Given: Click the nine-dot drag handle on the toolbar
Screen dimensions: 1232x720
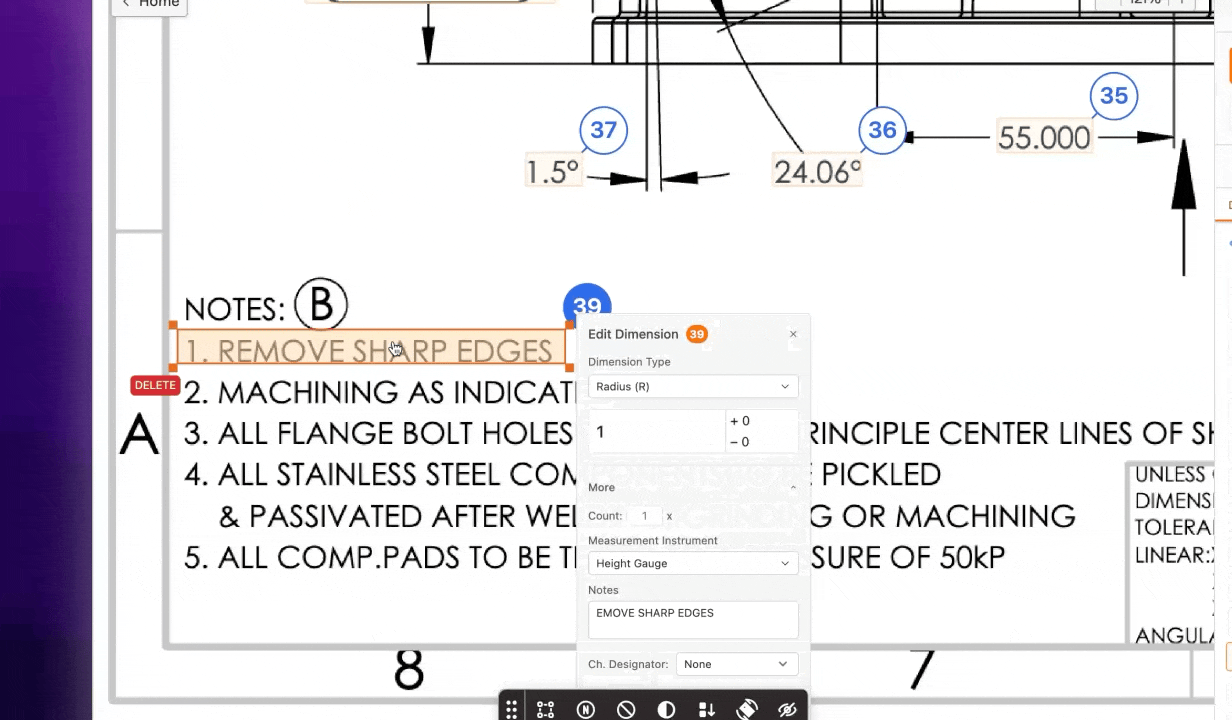Looking at the screenshot, I should click(x=511, y=708).
